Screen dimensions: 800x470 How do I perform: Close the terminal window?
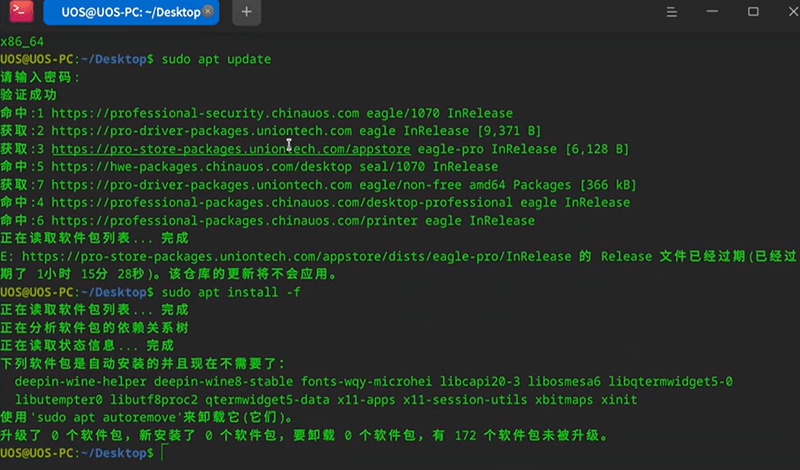click(793, 11)
